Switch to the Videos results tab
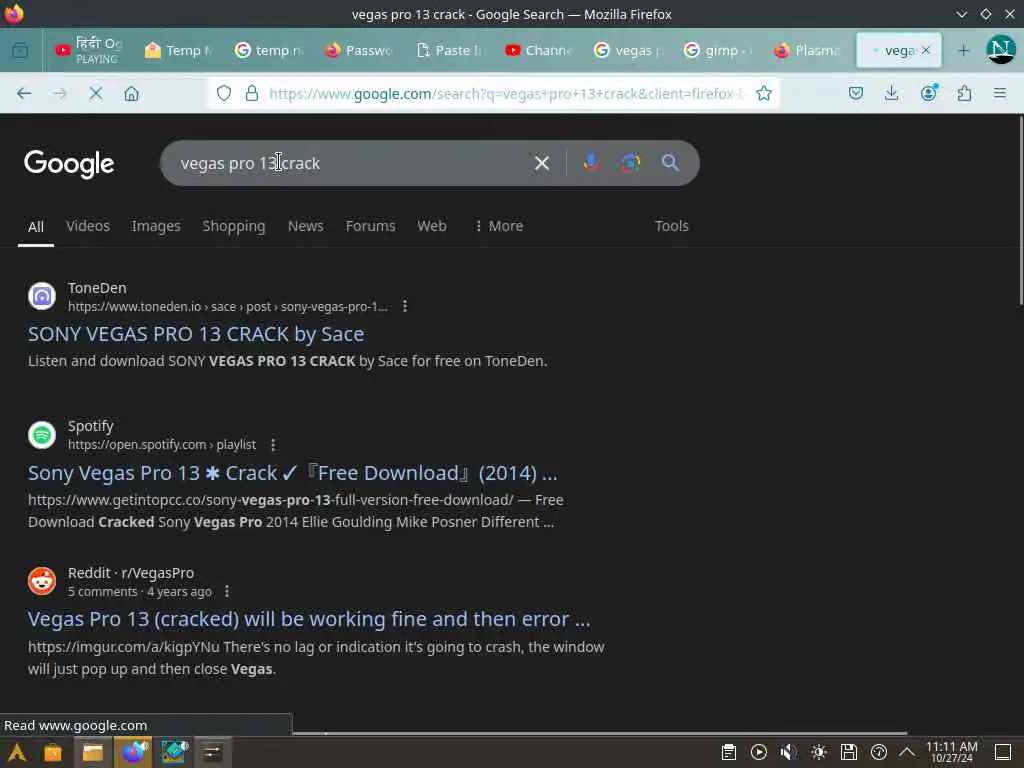Viewport: 1024px width, 768px height. (x=88, y=226)
